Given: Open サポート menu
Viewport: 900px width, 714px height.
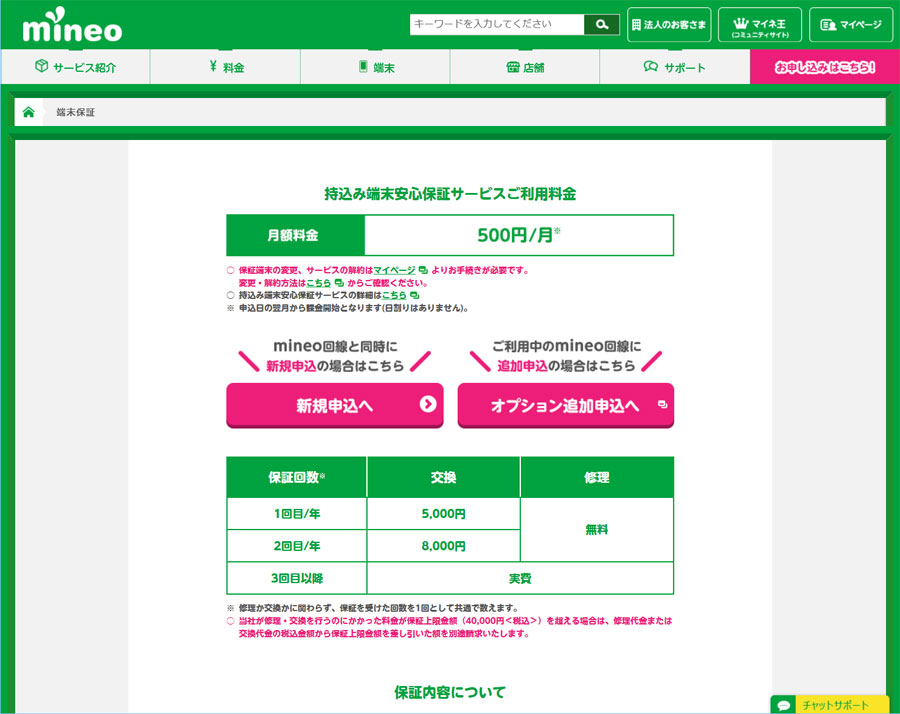Looking at the screenshot, I should click(675, 67).
